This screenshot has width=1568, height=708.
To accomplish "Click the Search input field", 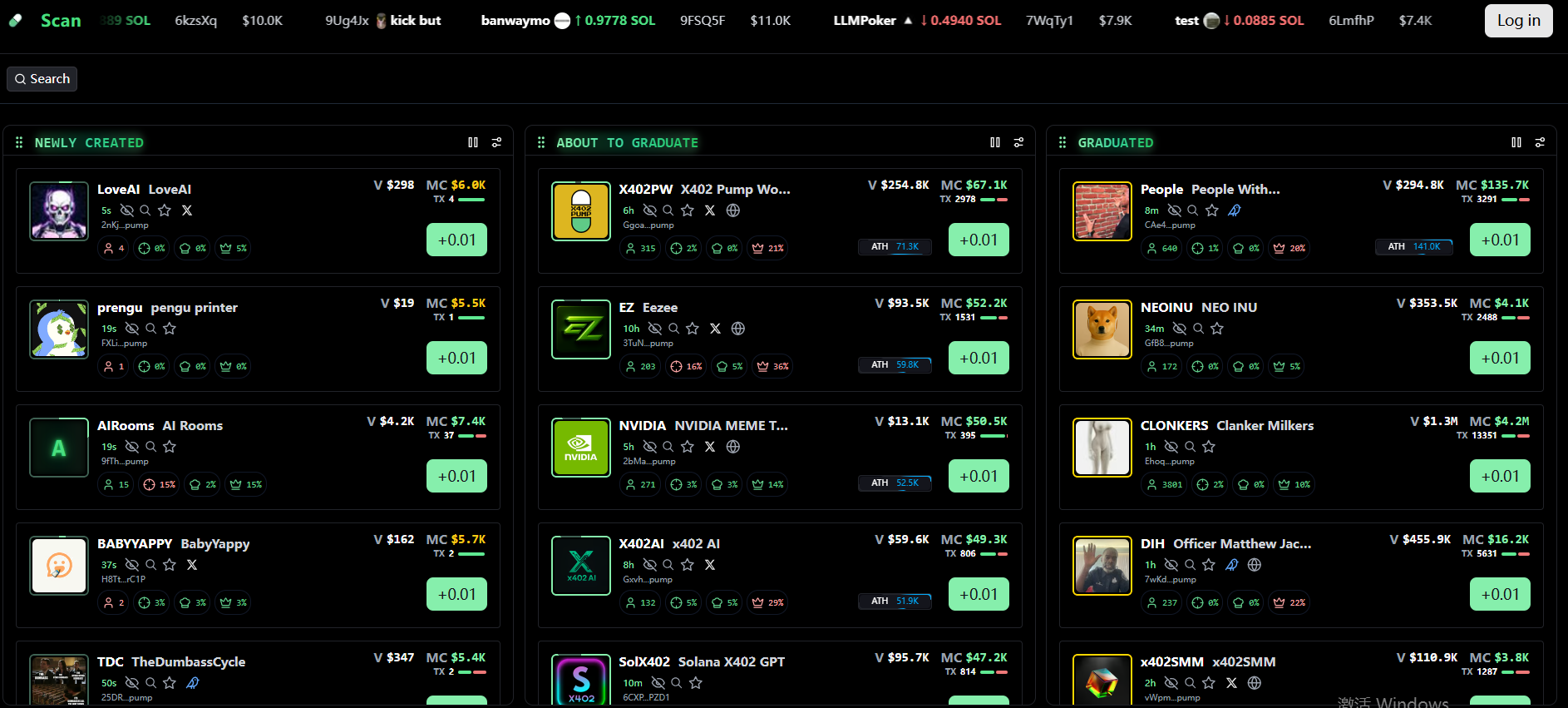I will pos(42,79).
